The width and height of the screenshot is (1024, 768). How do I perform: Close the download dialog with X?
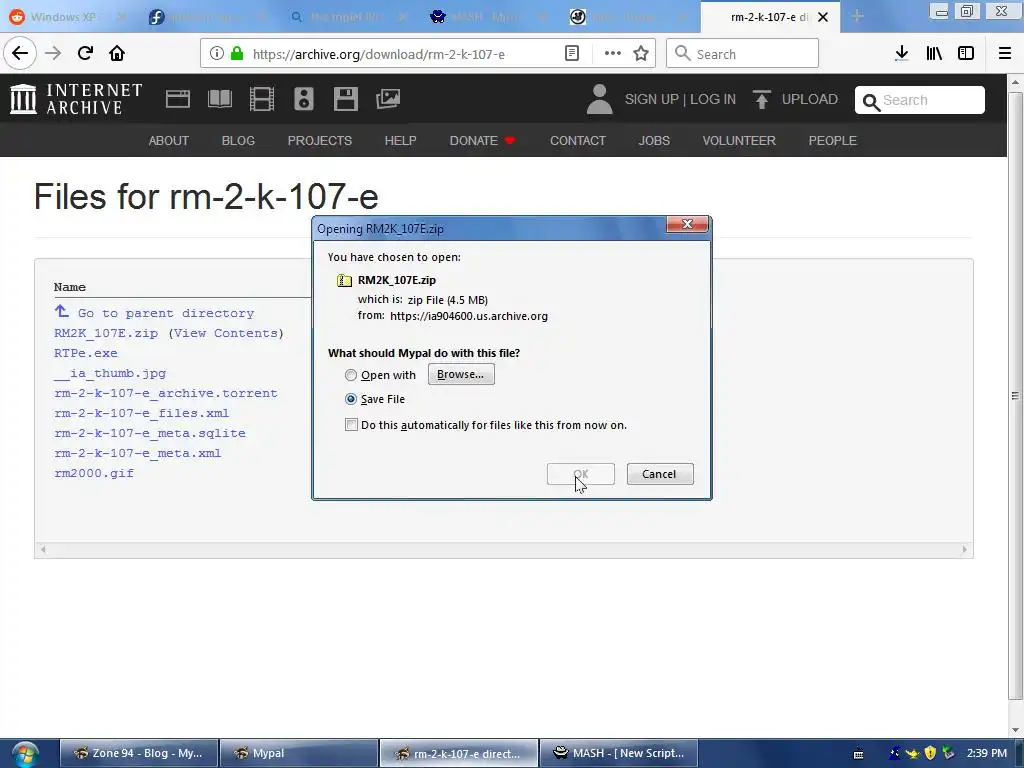[x=687, y=224]
